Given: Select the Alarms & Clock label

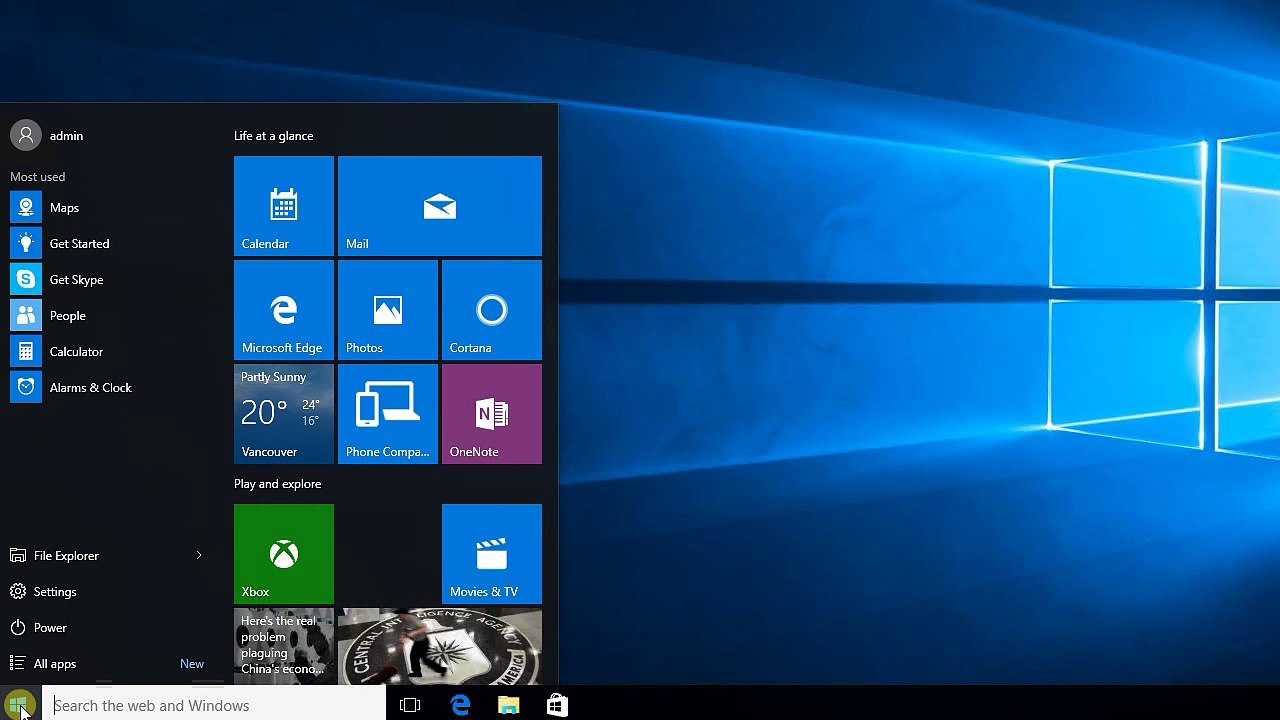Looking at the screenshot, I should 91,388.
